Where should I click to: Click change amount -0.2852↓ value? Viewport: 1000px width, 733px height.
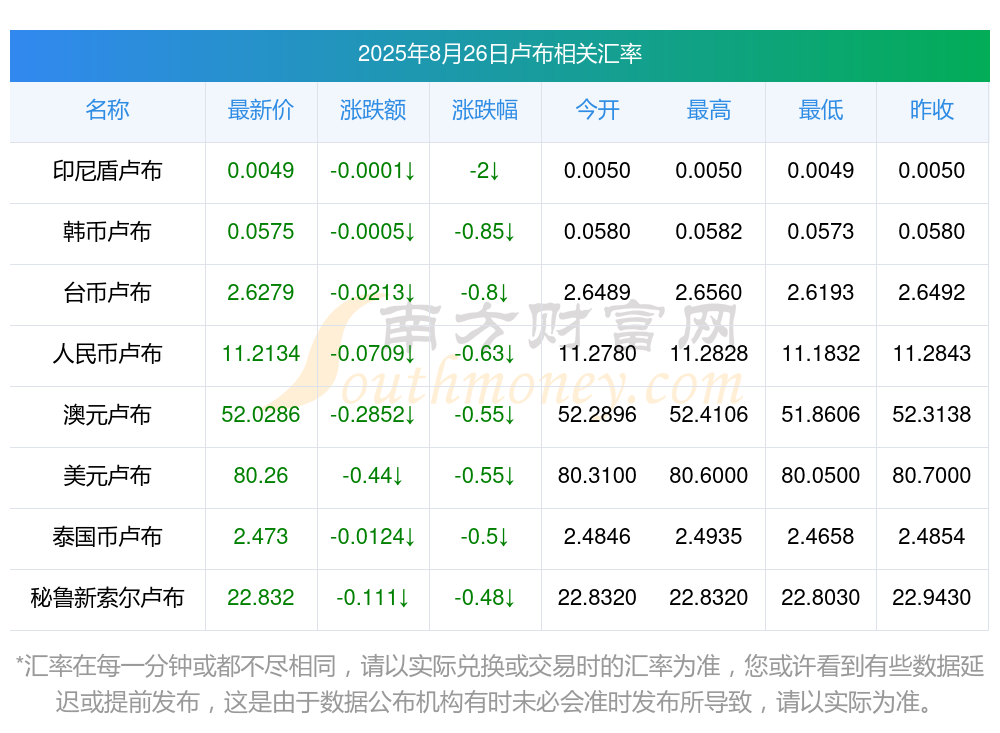[373, 415]
